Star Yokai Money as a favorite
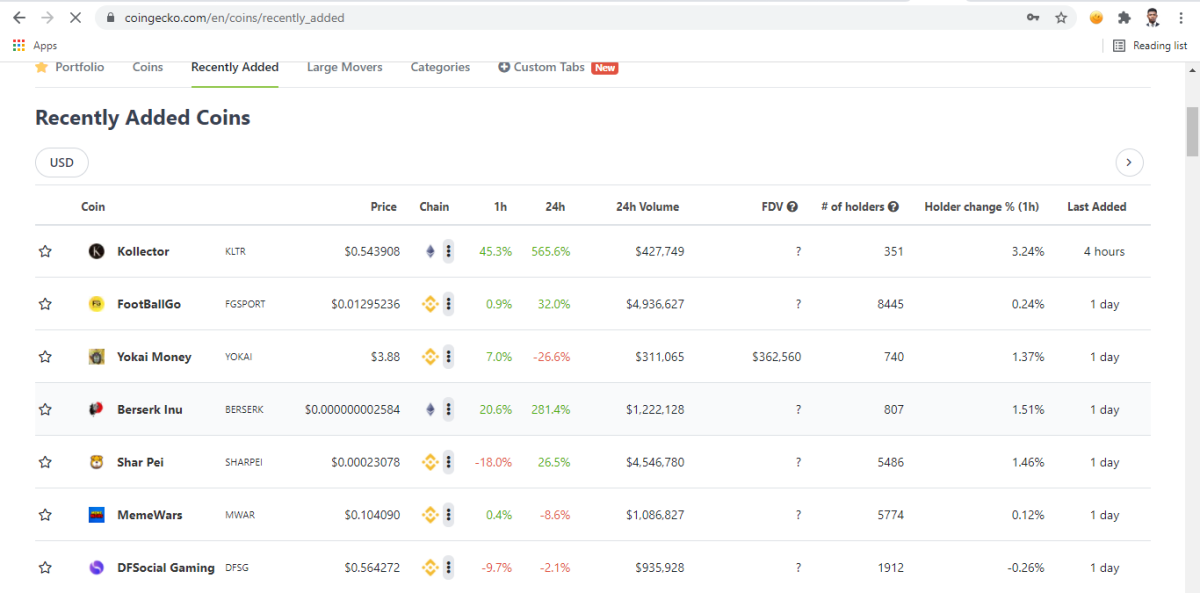The width and height of the screenshot is (1200, 593). (45, 357)
